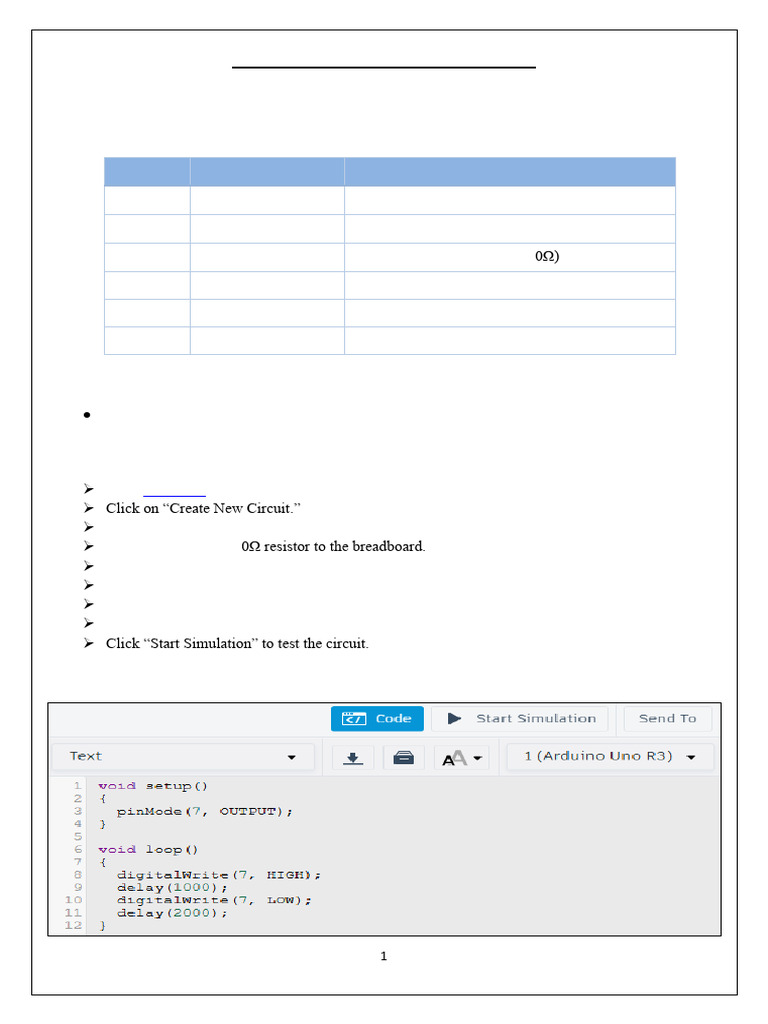Expand the Text edit mode dropdown

[x=183, y=757]
